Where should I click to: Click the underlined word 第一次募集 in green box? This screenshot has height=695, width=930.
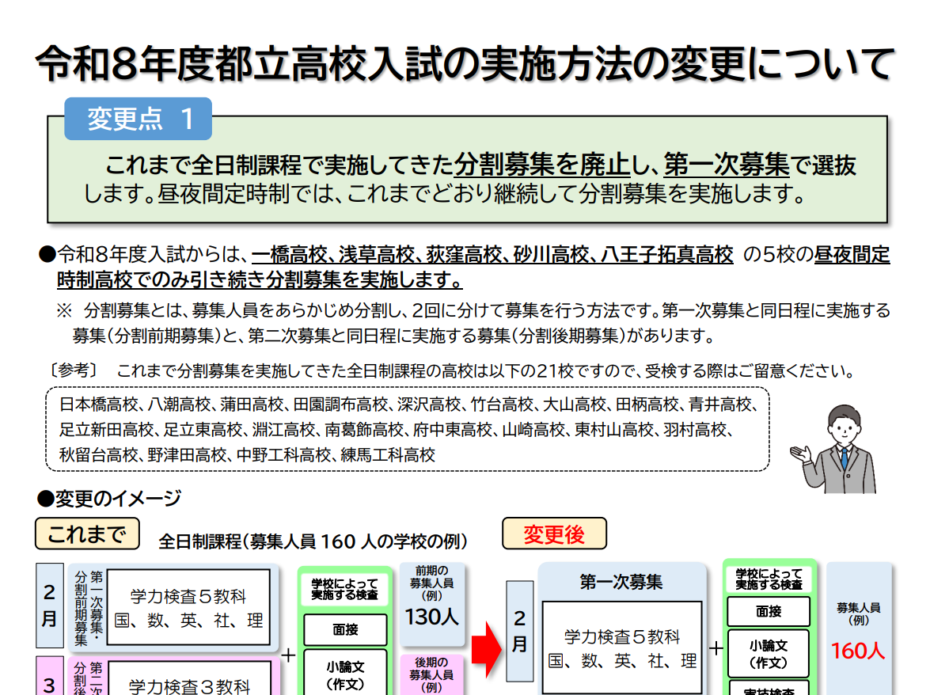727,164
